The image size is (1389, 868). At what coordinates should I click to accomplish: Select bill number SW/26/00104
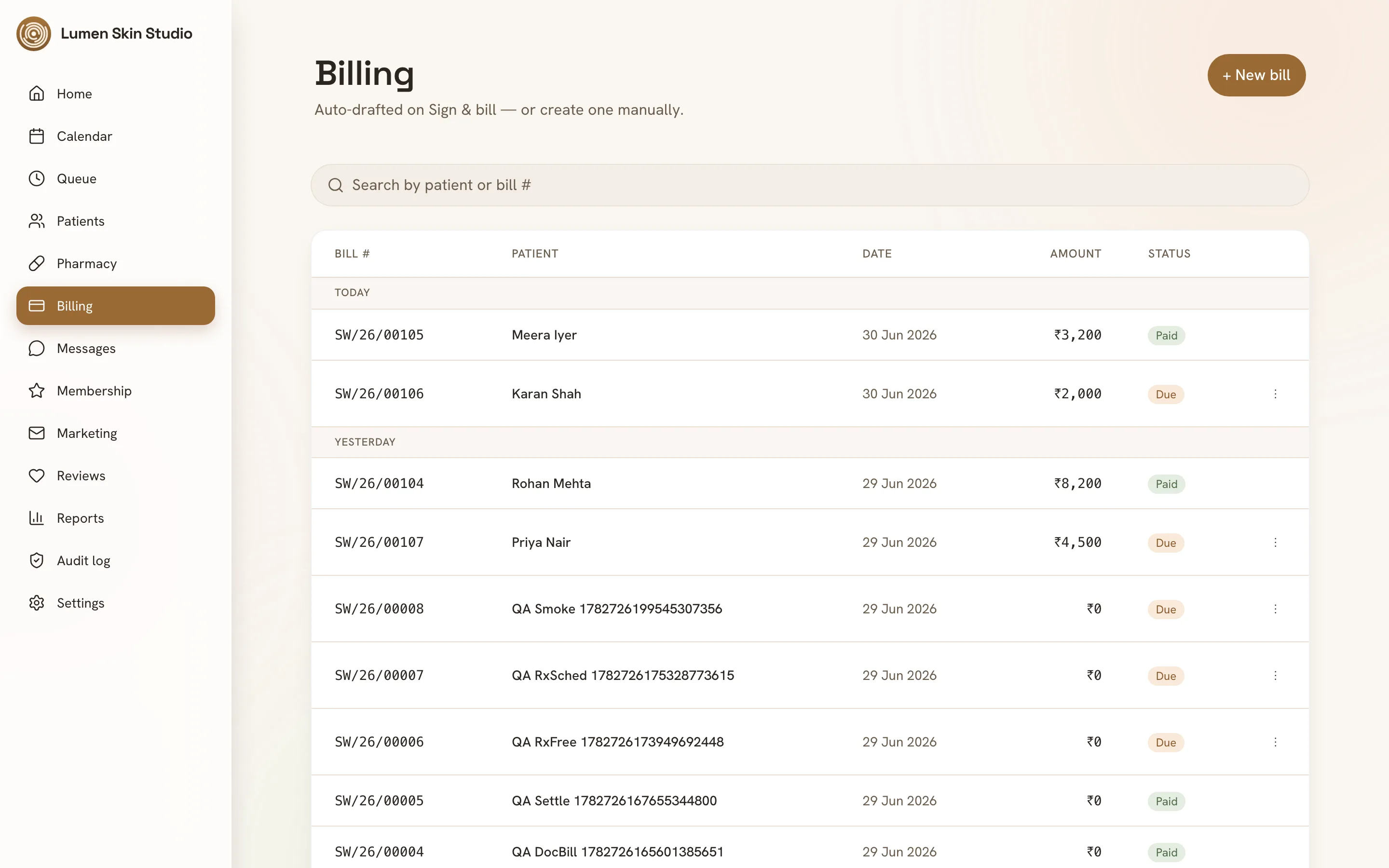[380, 483]
